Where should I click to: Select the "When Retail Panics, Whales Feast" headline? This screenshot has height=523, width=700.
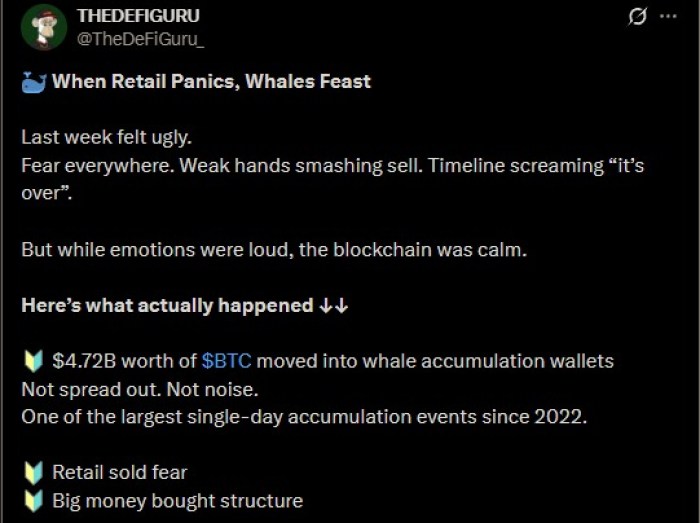click(211, 82)
